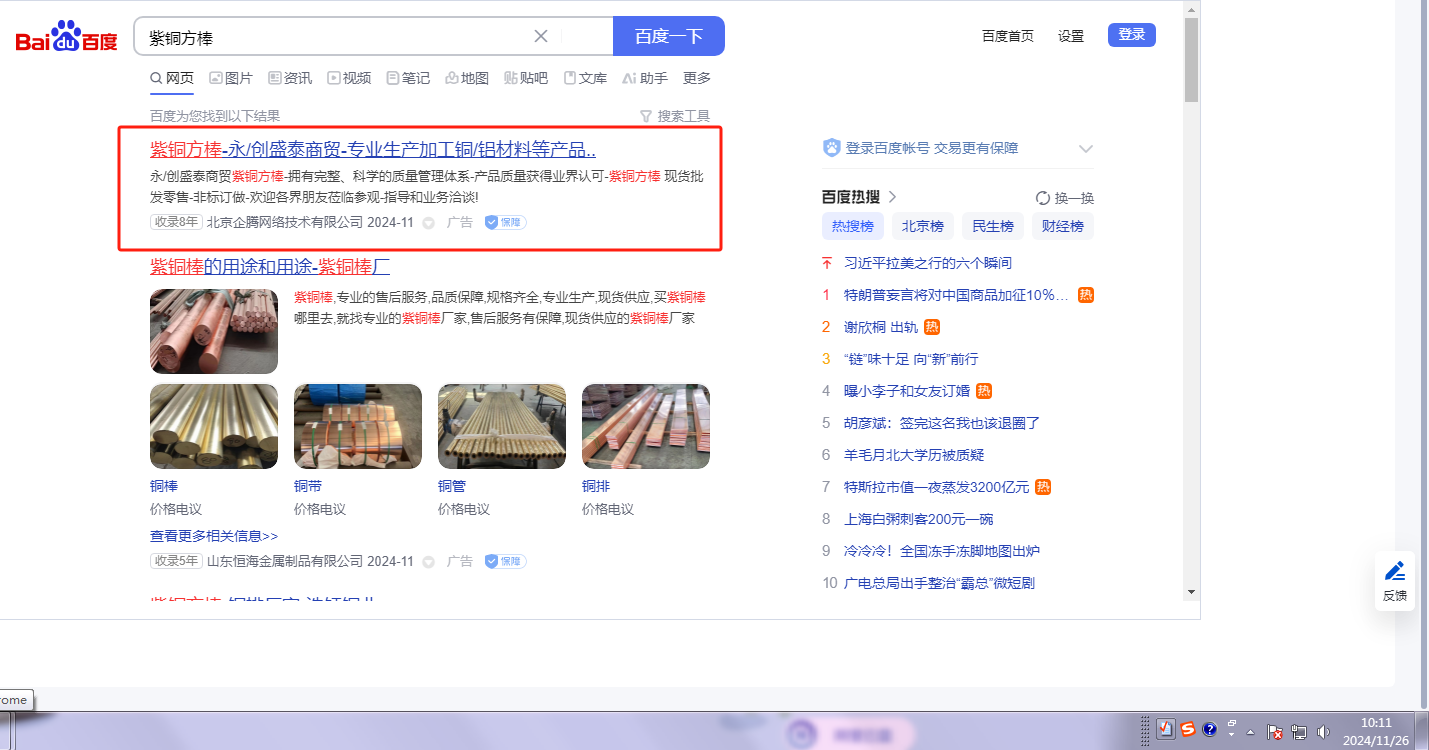Viewport: 1429px width, 750px height.
Task: Click 北京企腾网络技术有限公司 advertiser name
Action: 285,222
